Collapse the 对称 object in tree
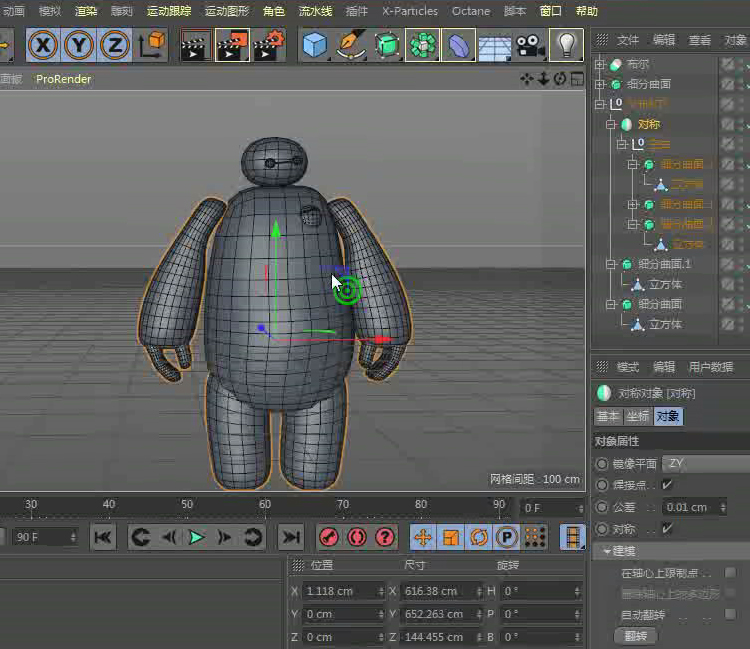This screenshot has height=649, width=750. pyautogui.click(x=611, y=124)
